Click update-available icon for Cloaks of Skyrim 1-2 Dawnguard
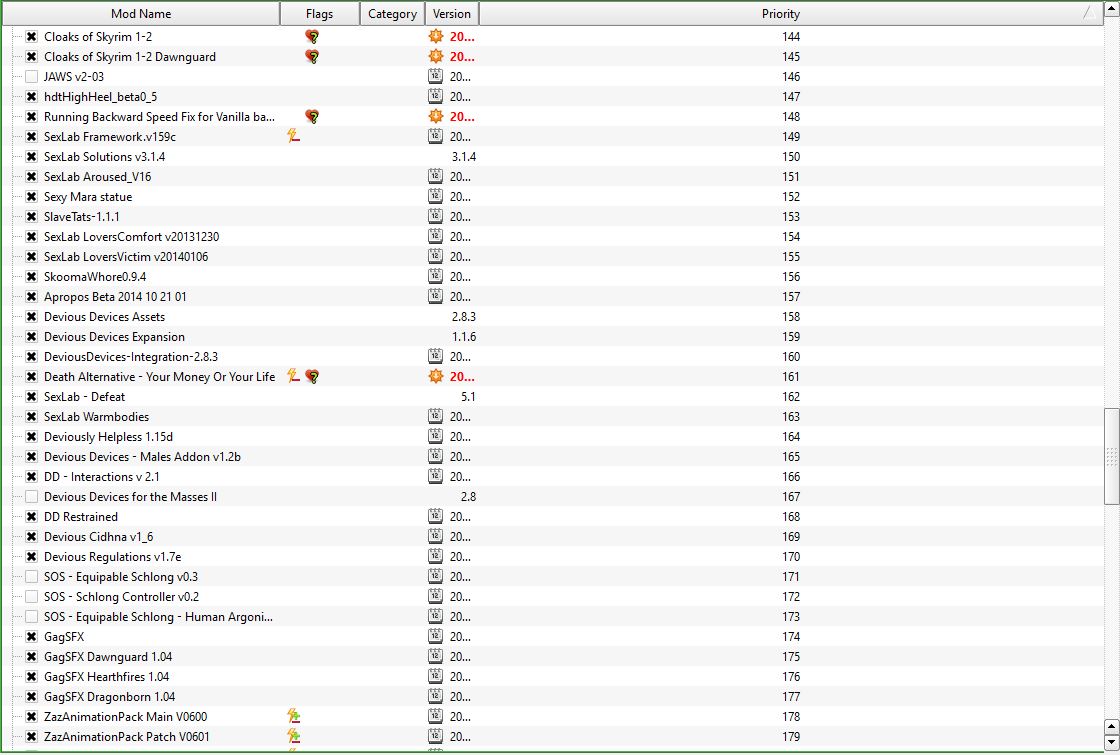The height and width of the screenshot is (755, 1120). (435, 57)
